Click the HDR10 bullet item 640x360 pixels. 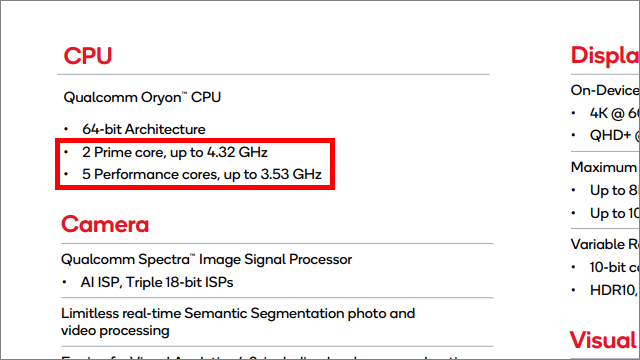(614, 290)
